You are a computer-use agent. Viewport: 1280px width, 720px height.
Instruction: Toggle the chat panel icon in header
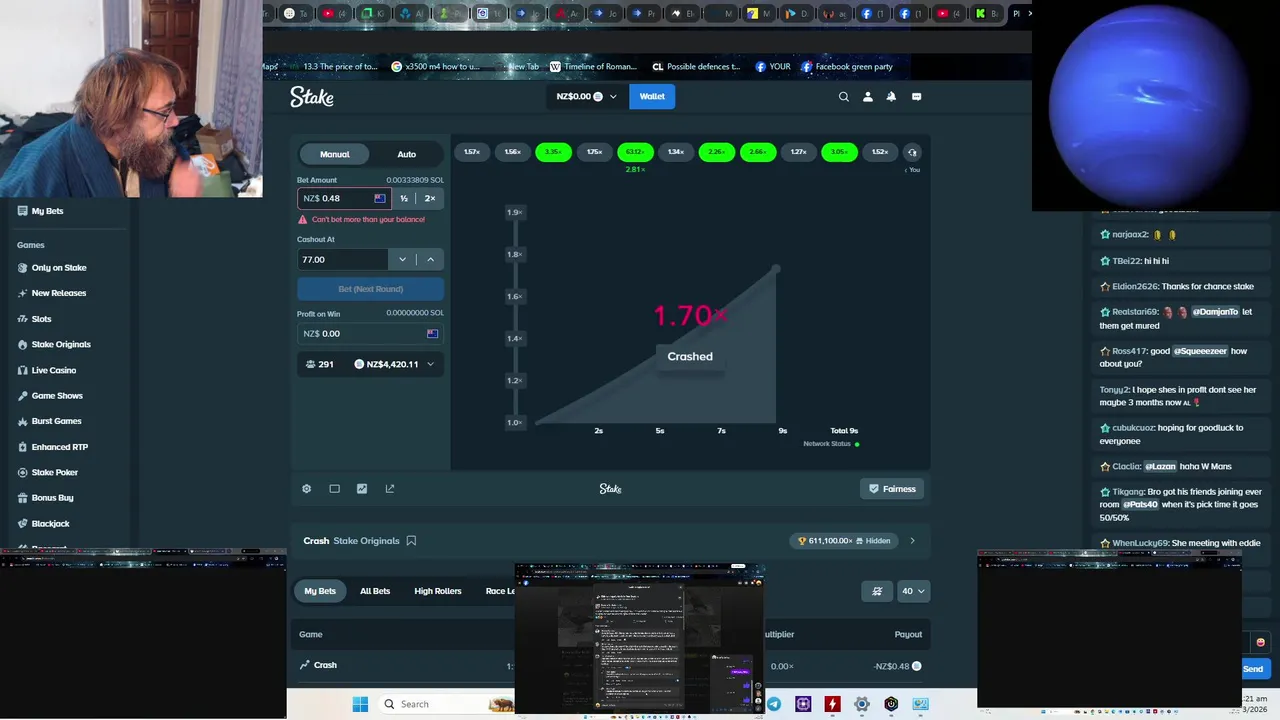(x=916, y=97)
